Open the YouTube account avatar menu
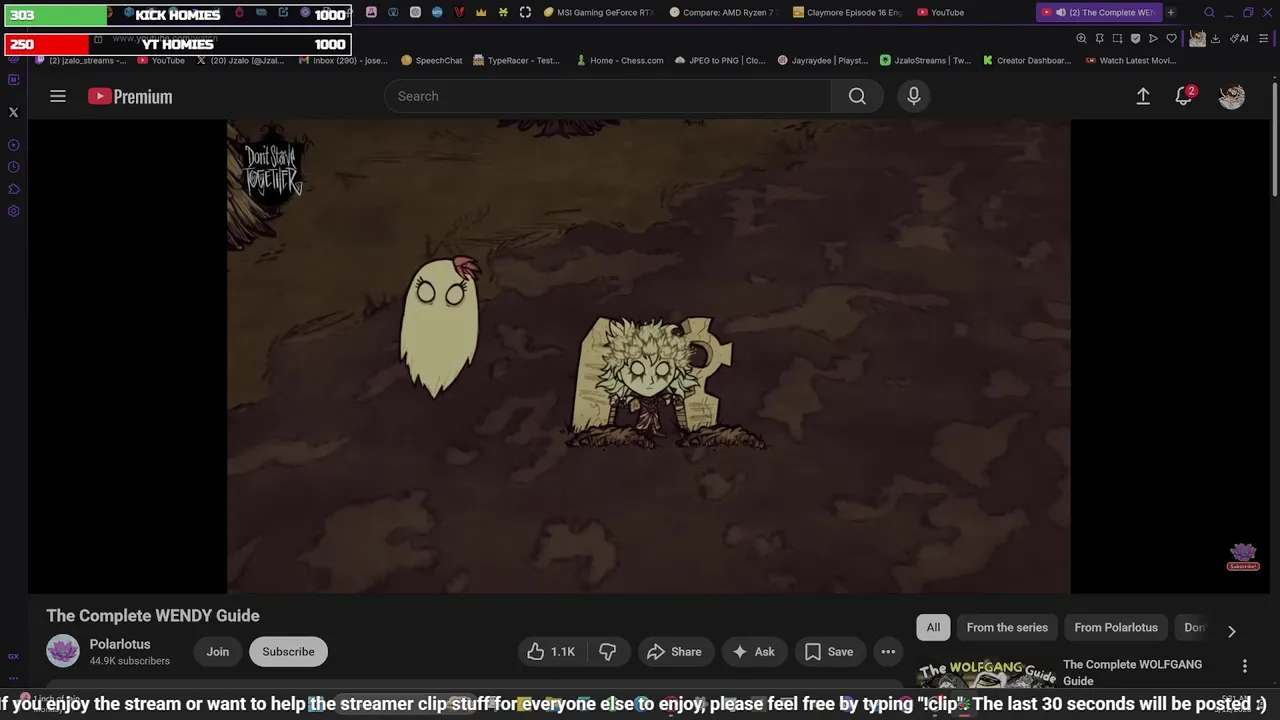This screenshot has width=1280, height=720. (1232, 96)
